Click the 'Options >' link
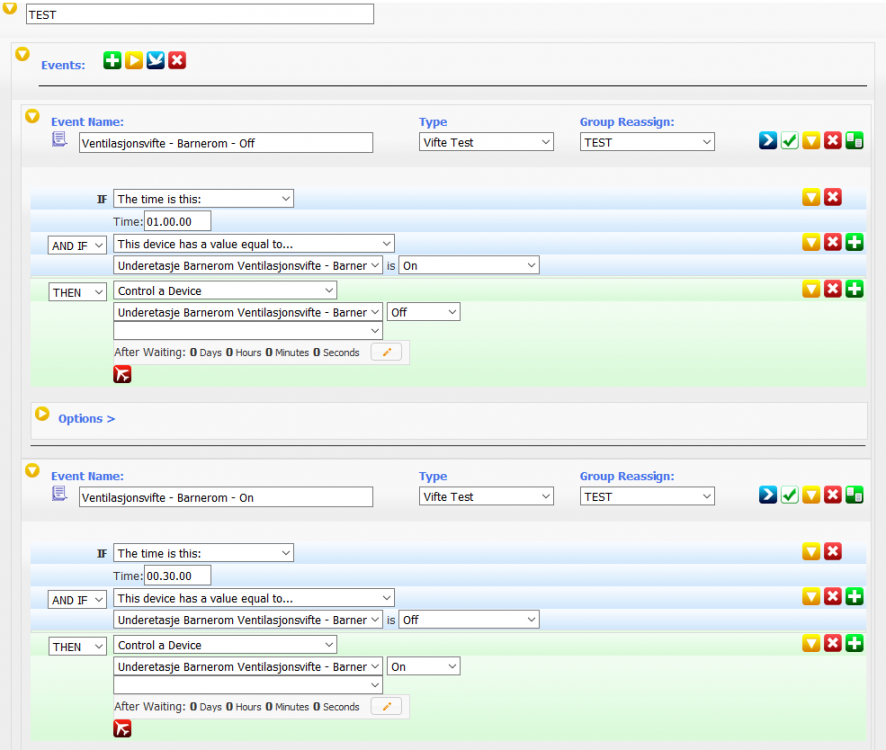The width and height of the screenshot is (886, 750). (86, 419)
